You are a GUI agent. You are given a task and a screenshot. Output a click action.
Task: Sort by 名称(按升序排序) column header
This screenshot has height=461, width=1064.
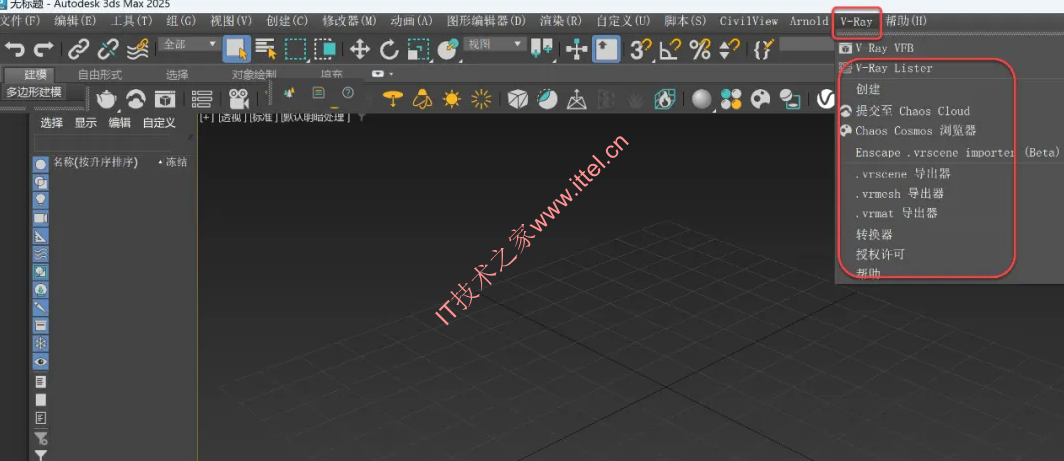click(96, 162)
